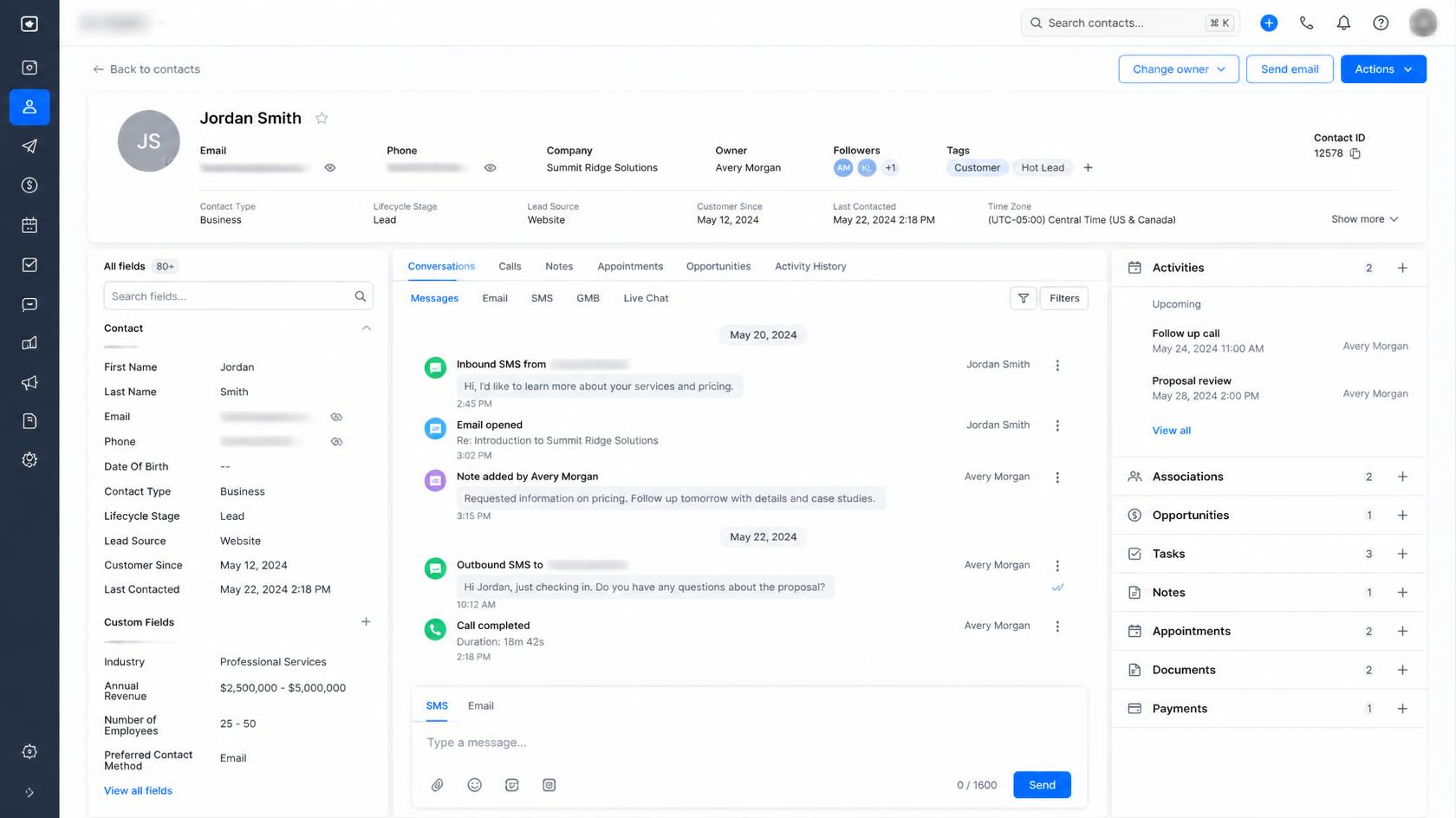Open the paper plane sidebar icon
The height and width of the screenshot is (818, 1456).
pyautogui.click(x=29, y=146)
